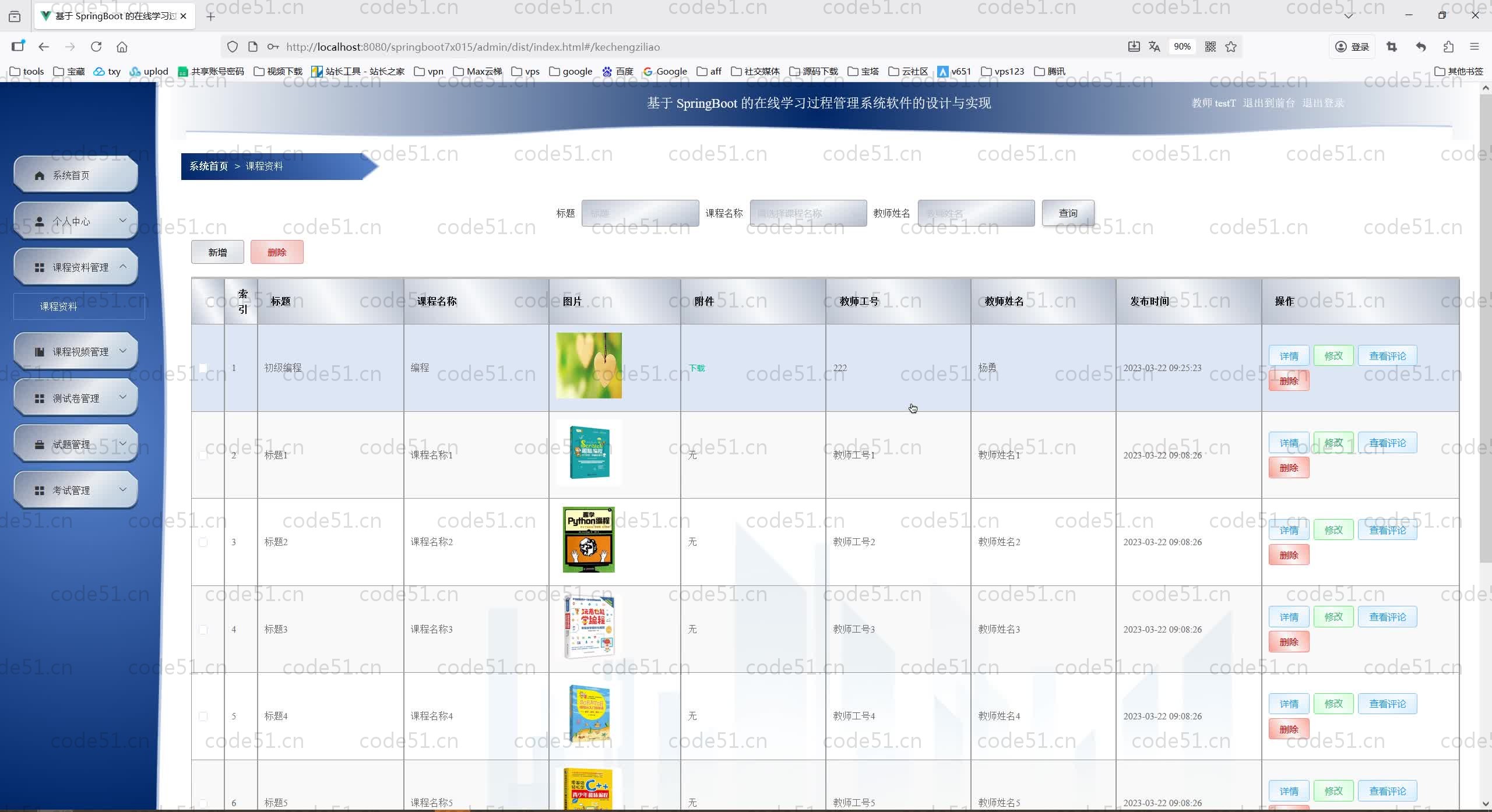Click 下载 attachment link in row 1
This screenshot has height=812, width=1492.
pyautogui.click(x=696, y=368)
